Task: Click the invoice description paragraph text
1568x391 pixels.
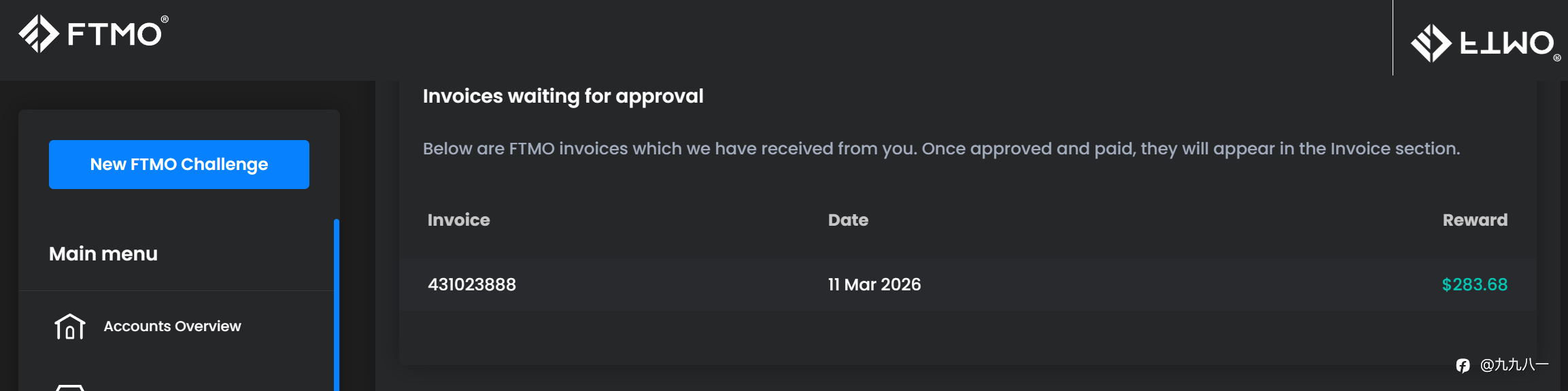Action: coord(941,148)
